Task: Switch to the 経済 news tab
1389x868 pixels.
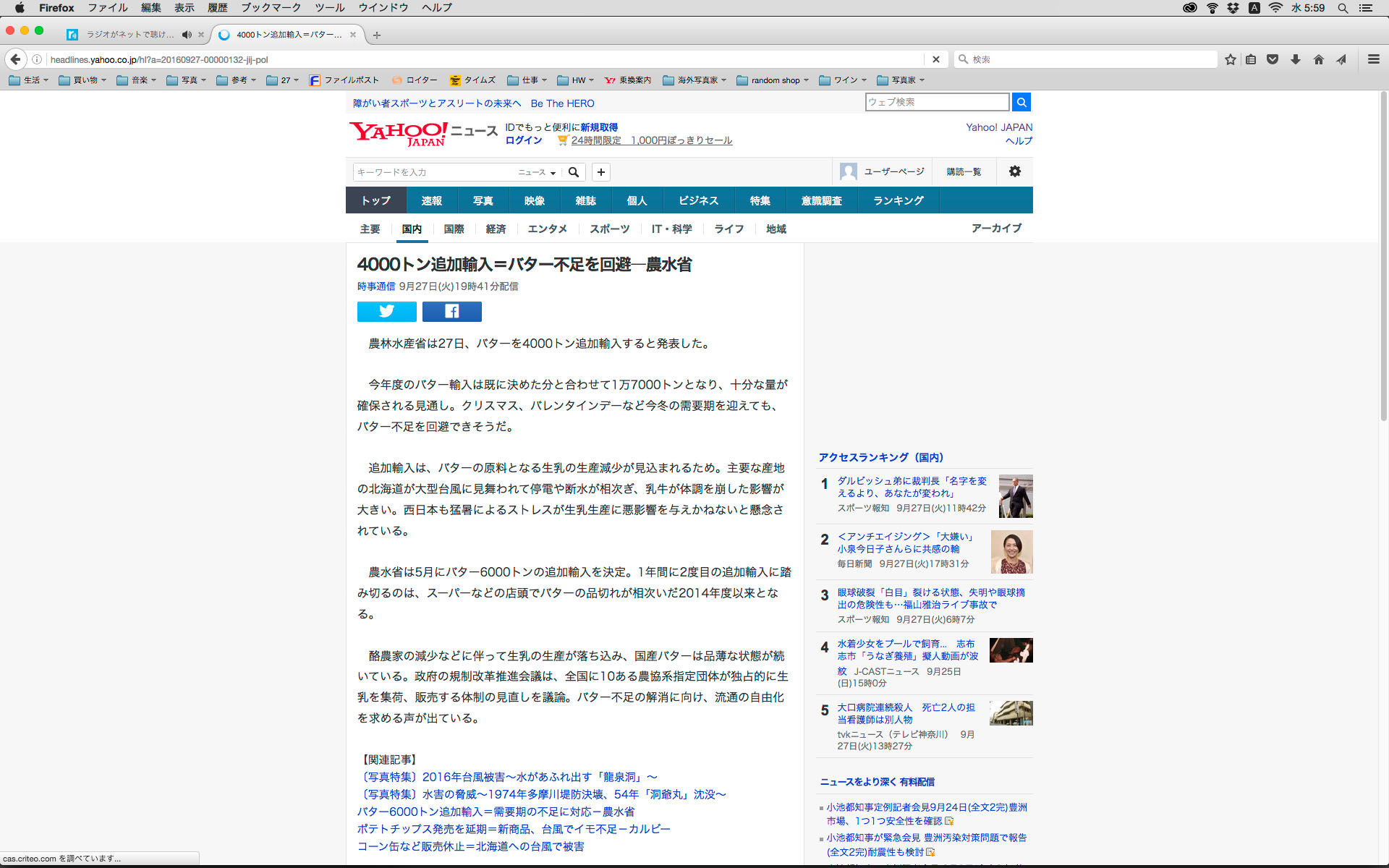Action: [496, 229]
